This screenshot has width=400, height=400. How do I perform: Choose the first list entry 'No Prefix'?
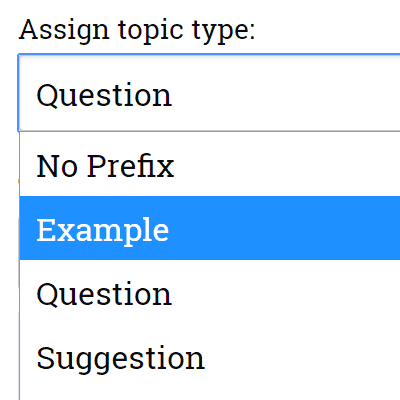tap(210, 165)
